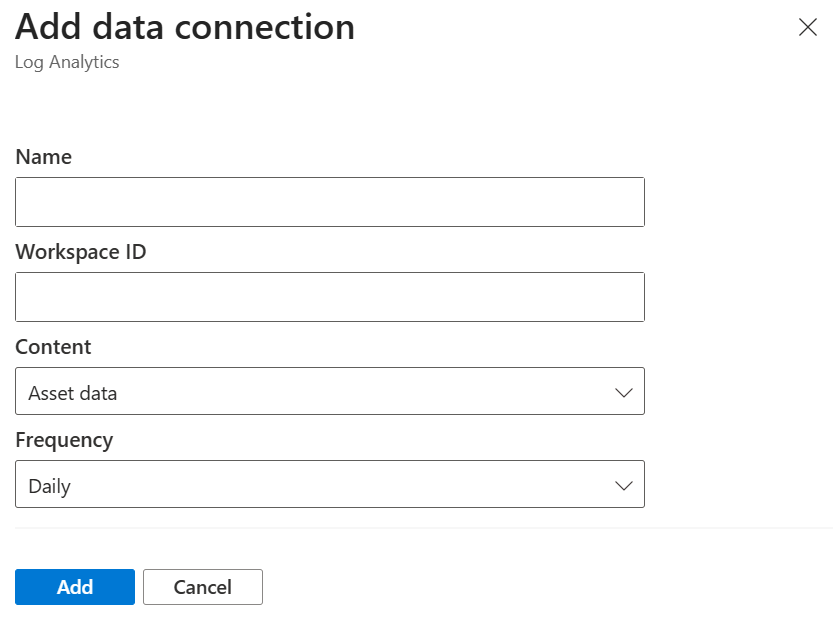Dismiss the dialog using Cancel
Viewport: 840px width, 623px height.
point(202,587)
